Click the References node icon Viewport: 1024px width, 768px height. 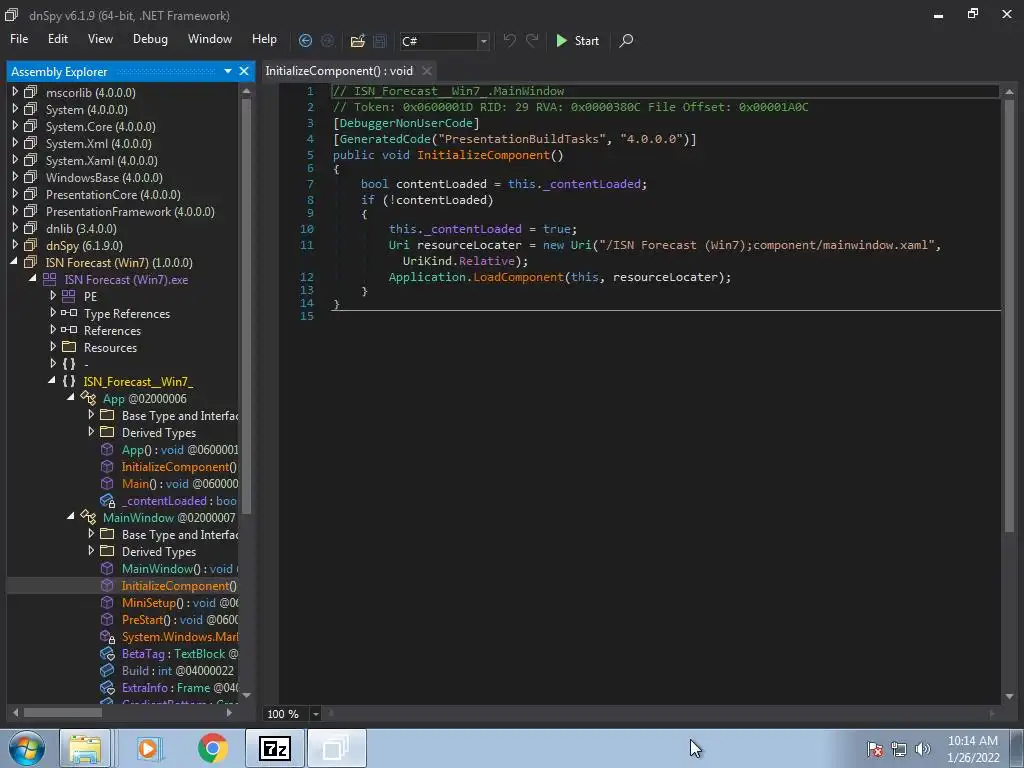point(69,330)
